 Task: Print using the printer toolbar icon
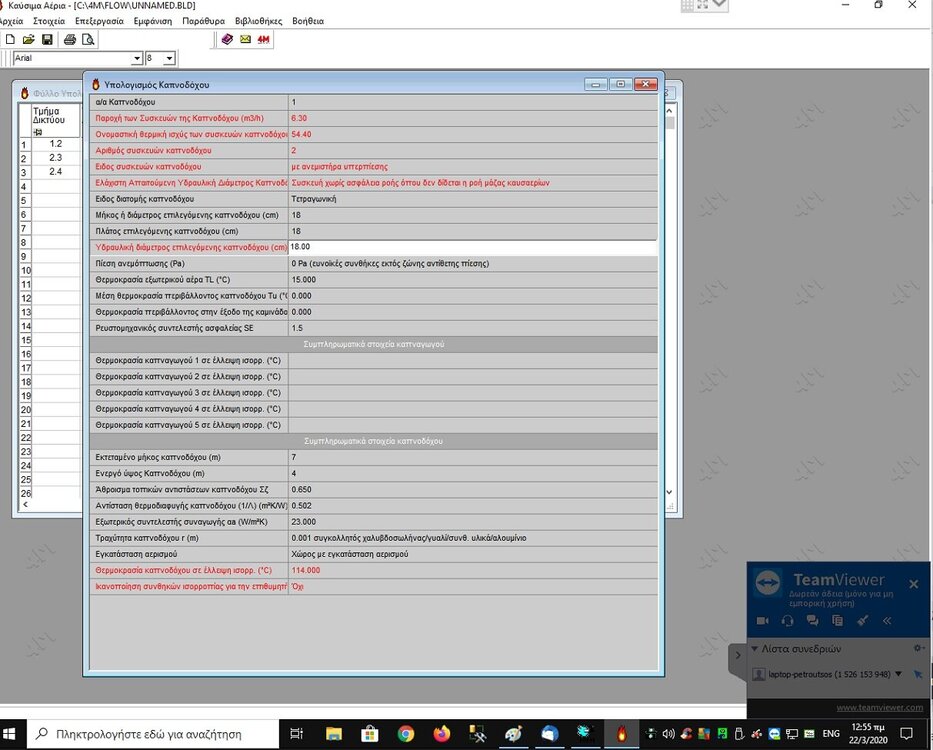[70, 40]
